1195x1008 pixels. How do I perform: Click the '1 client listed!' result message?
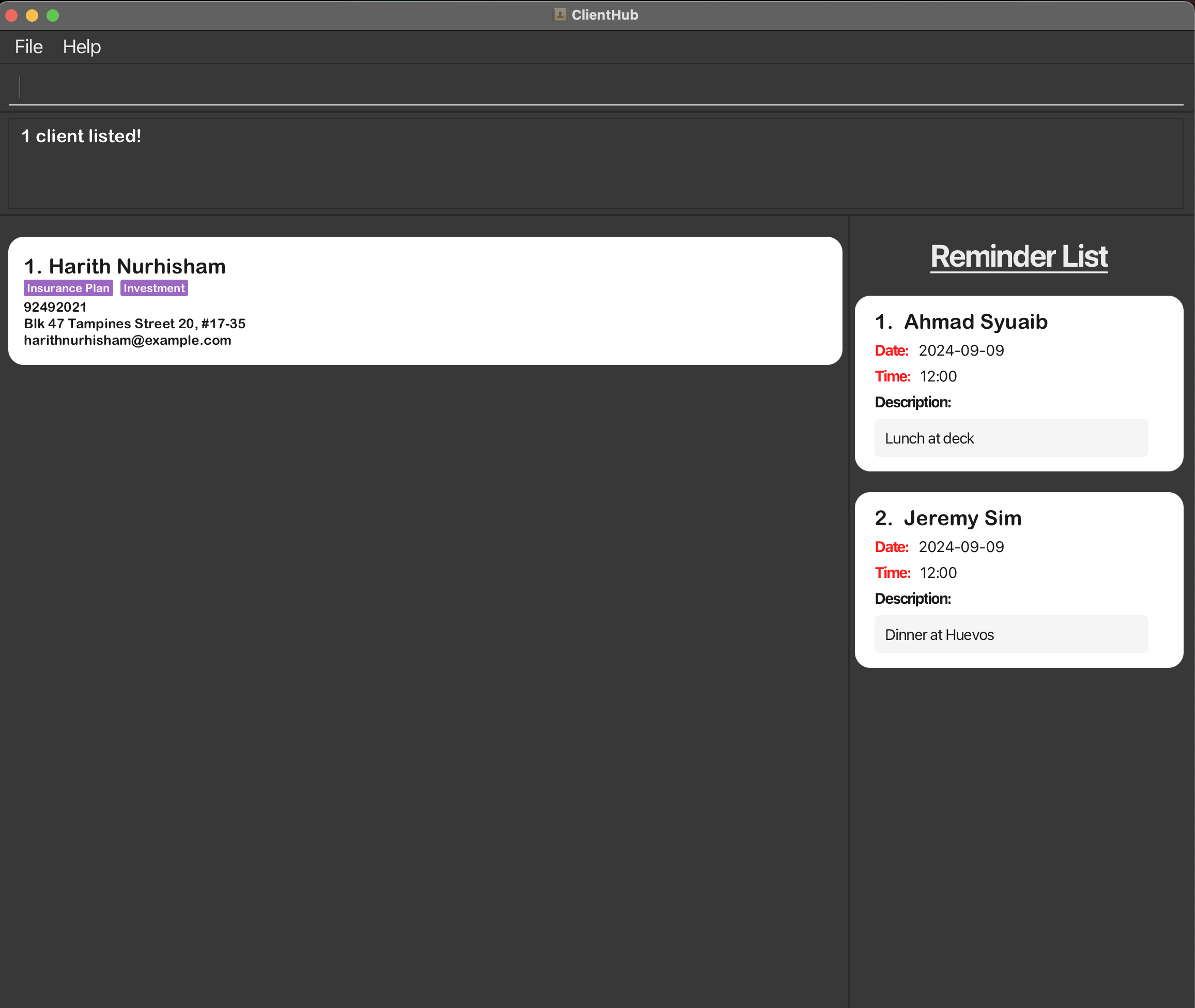click(81, 136)
